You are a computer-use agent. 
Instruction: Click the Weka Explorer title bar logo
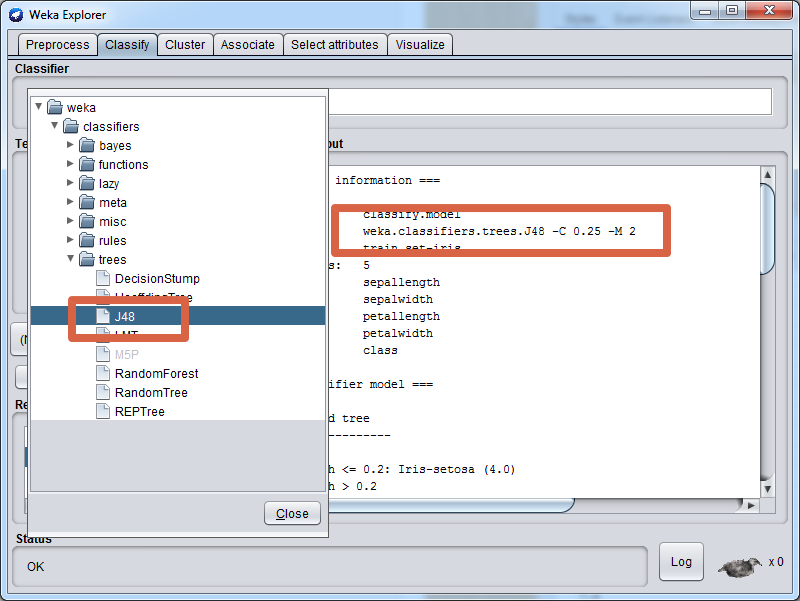pyautogui.click(x=16, y=15)
